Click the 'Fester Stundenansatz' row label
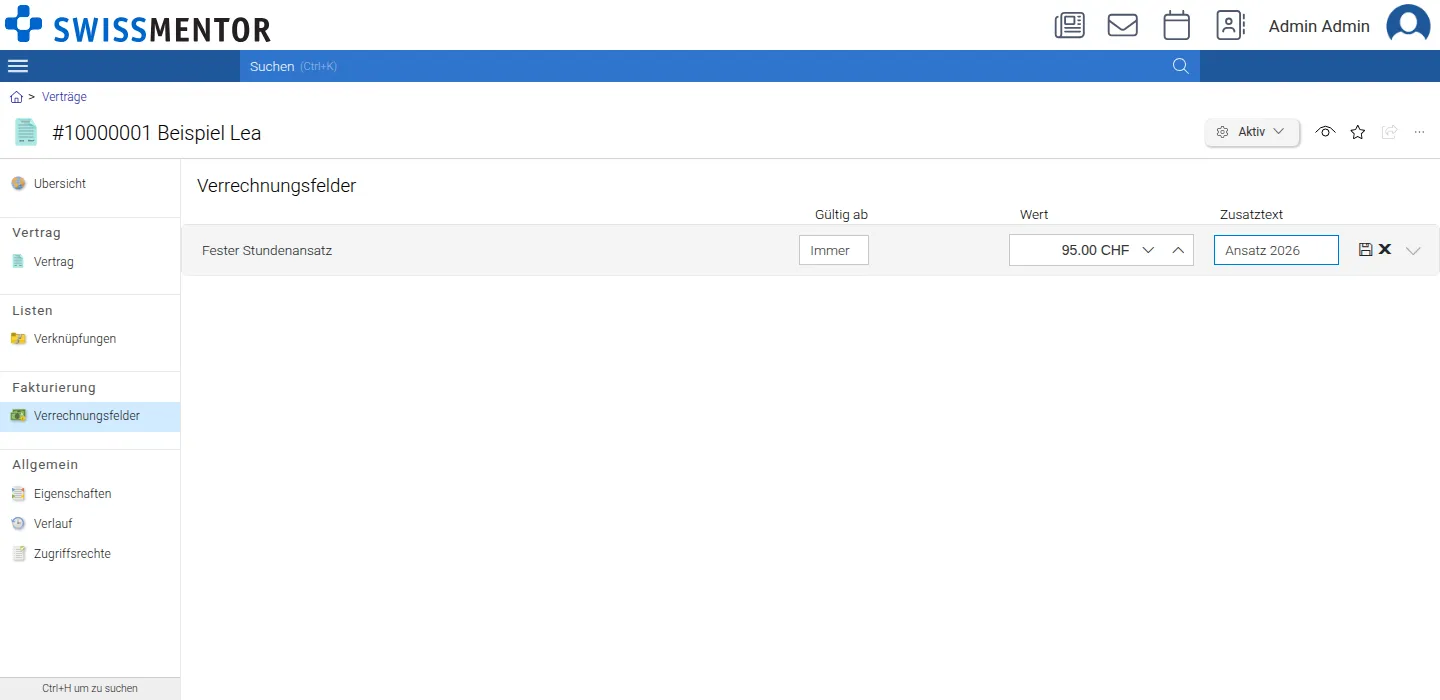The height and width of the screenshot is (700, 1440). (267, 251)
